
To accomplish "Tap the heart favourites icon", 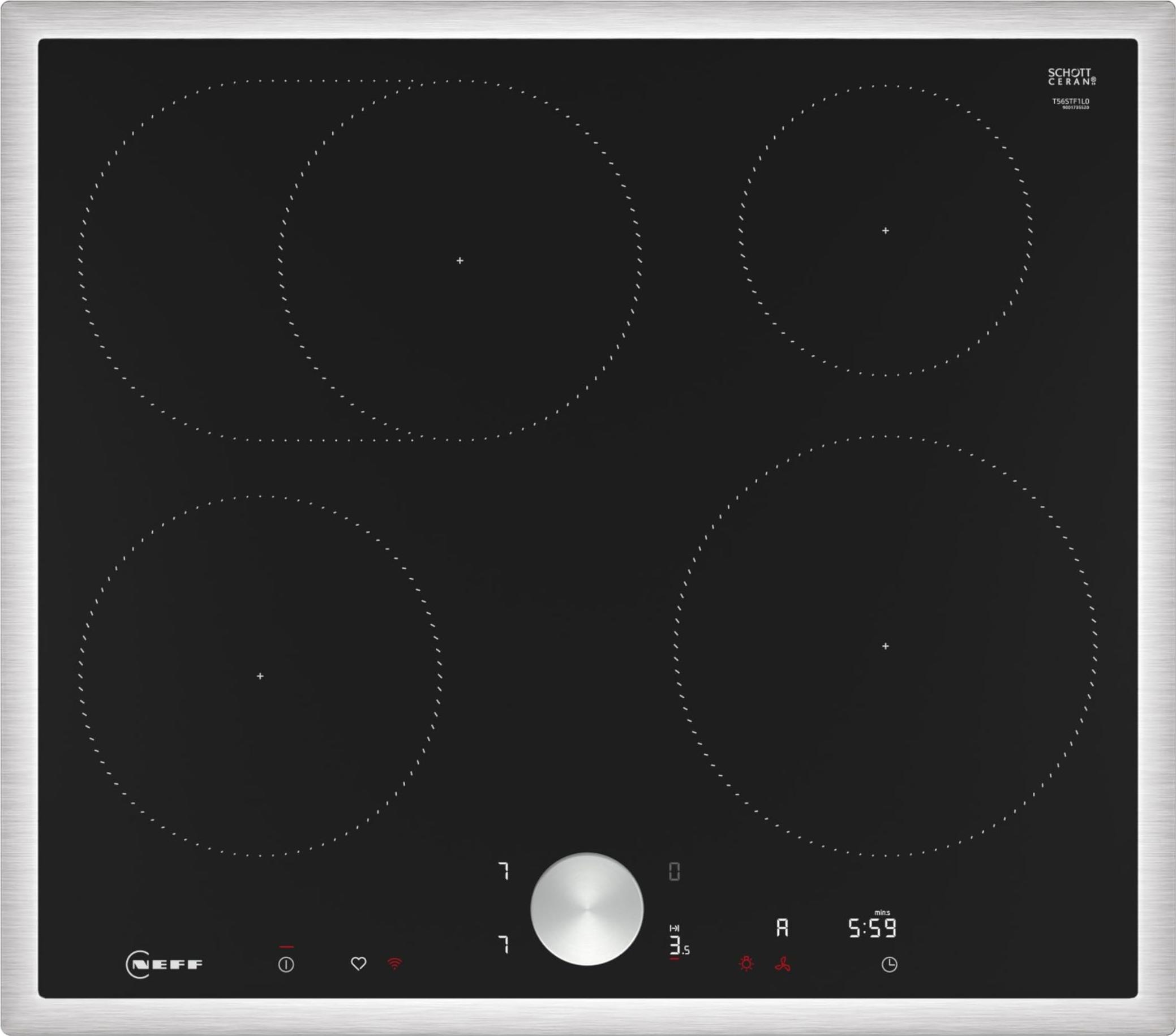I will tap(358, 964).
